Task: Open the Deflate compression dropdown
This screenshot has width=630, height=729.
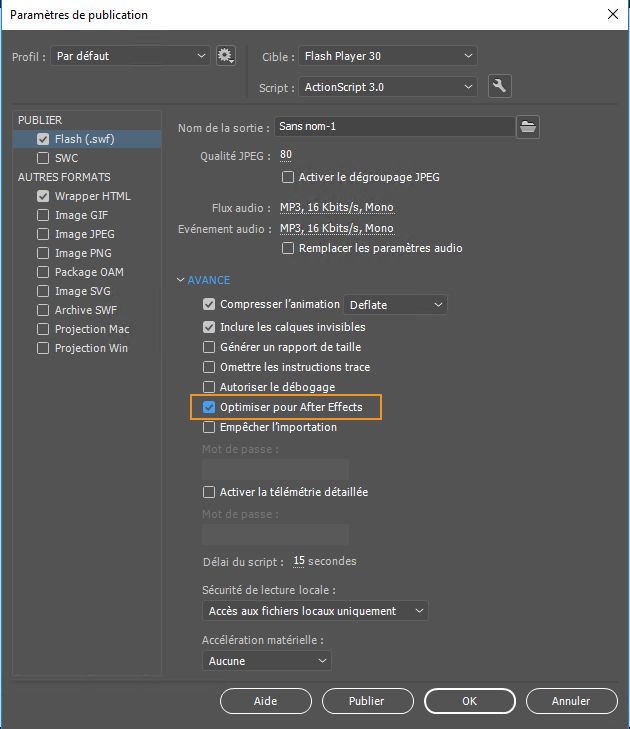Action: 396,304
